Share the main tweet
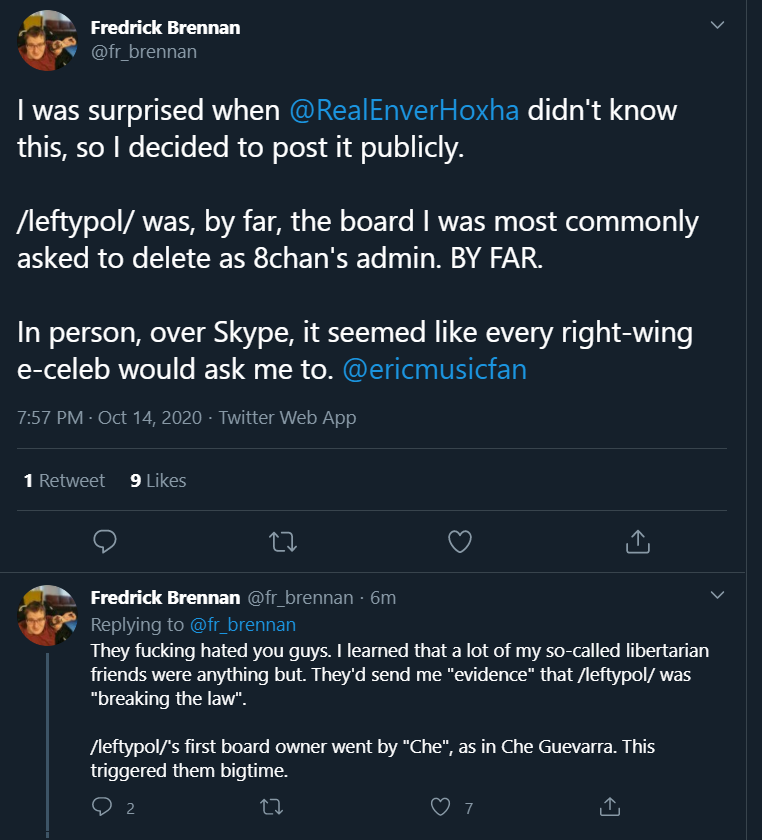Screen dimensions: 762x840 (x=637, y=542)
